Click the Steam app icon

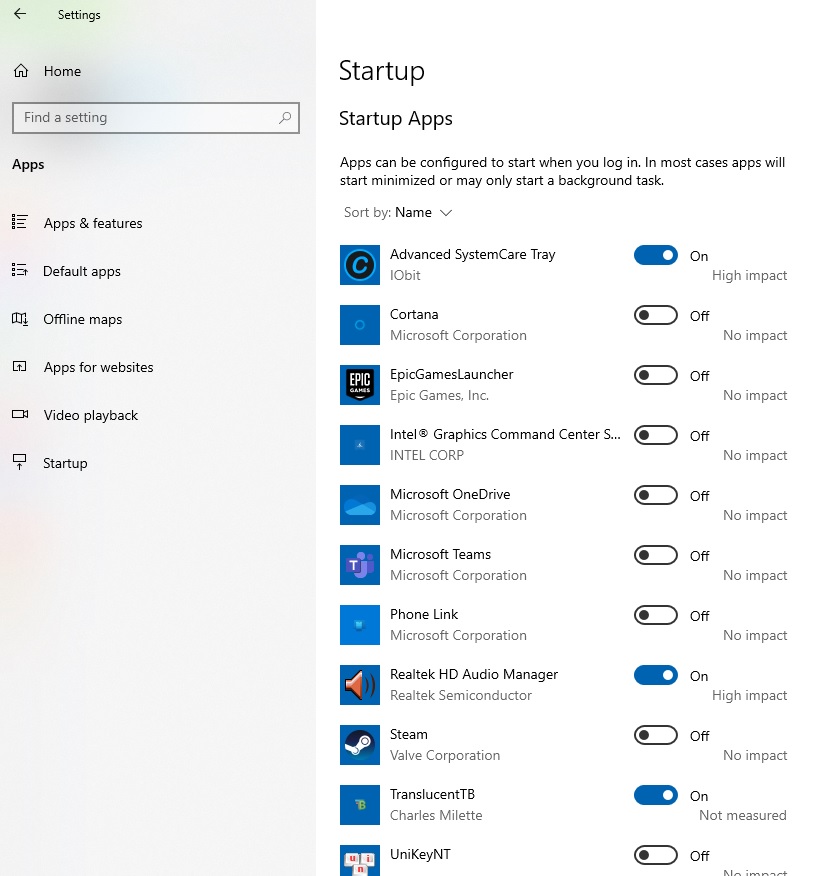(x=360, y=745)
